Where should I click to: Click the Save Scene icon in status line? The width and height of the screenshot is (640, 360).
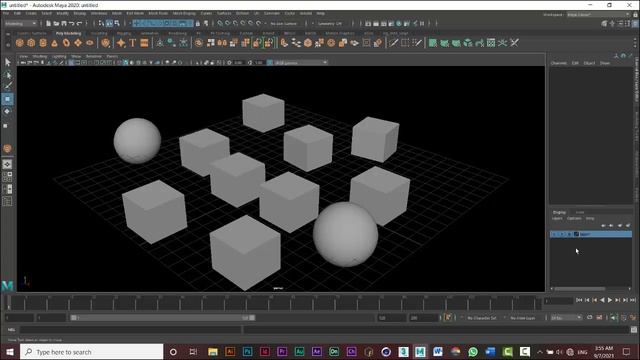64,24
